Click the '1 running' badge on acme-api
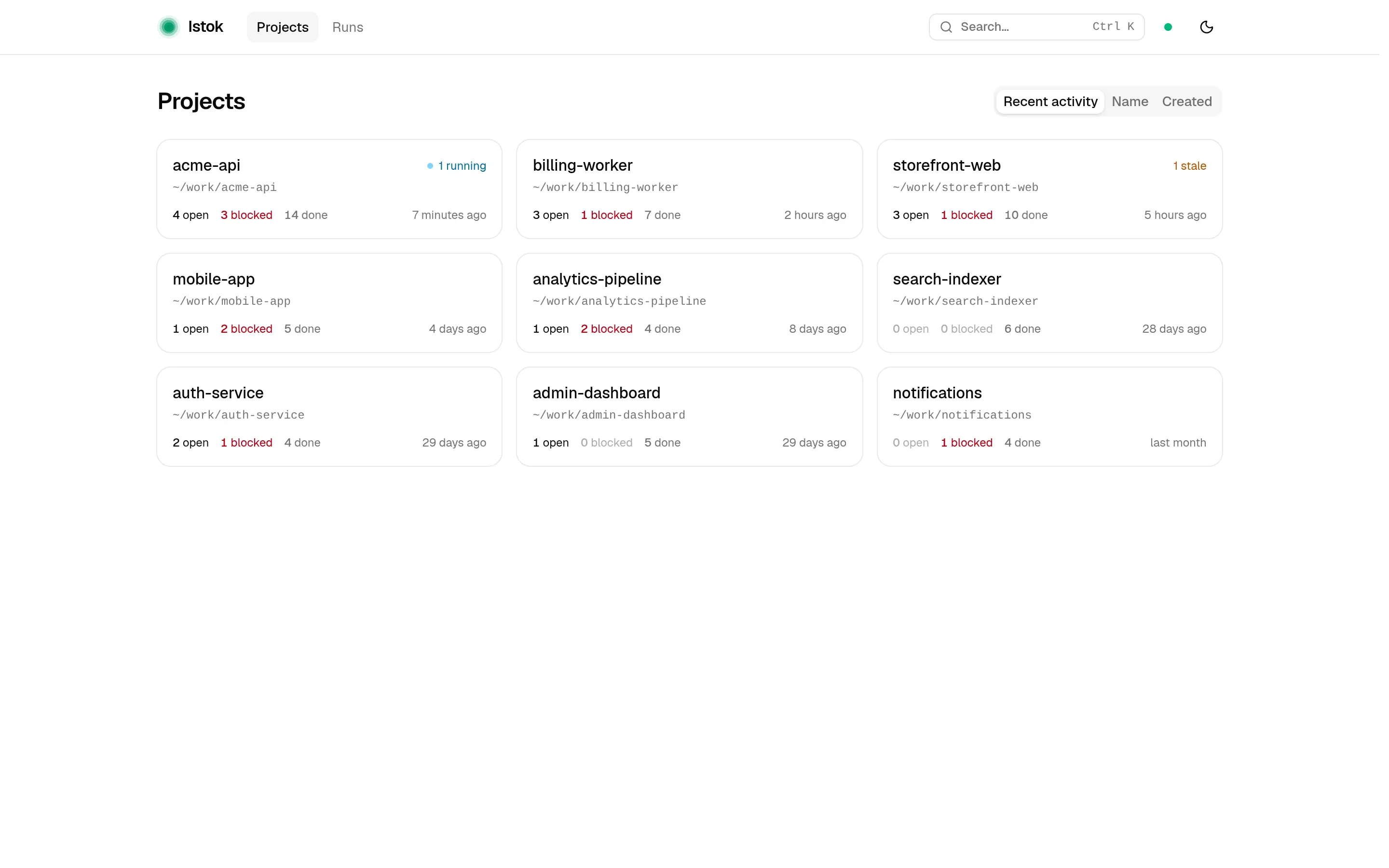 tap(456, 166)
